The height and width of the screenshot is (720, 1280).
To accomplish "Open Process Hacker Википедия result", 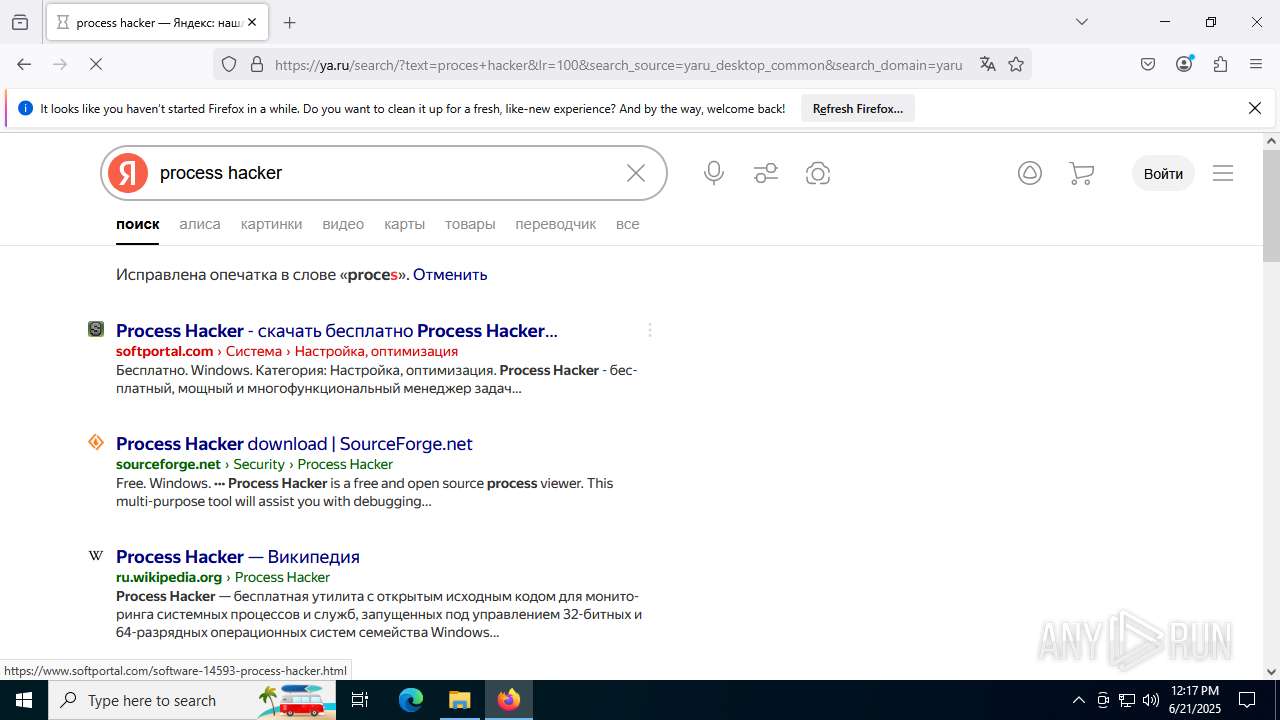I will click(238, 556).
